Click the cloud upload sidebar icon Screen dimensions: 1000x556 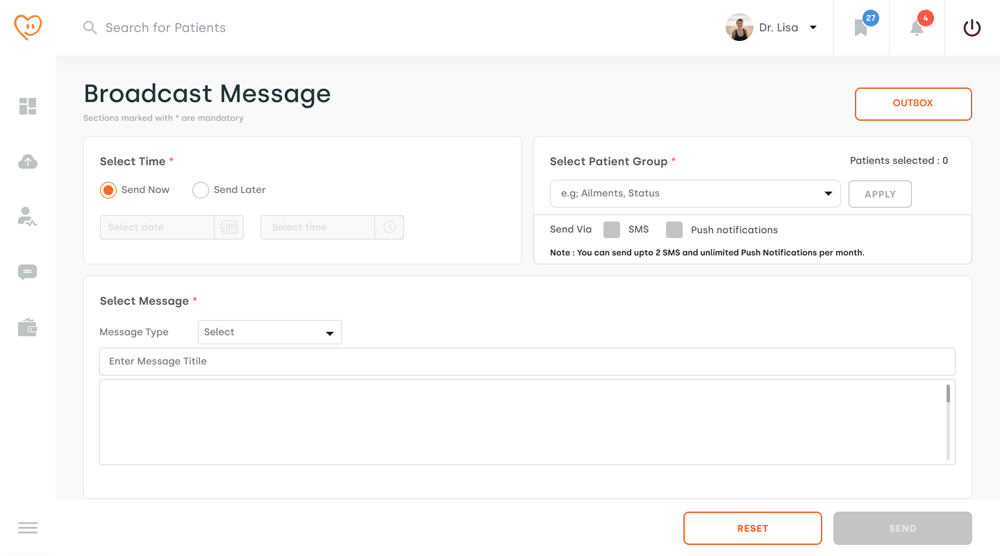click(x=28, y=162)
